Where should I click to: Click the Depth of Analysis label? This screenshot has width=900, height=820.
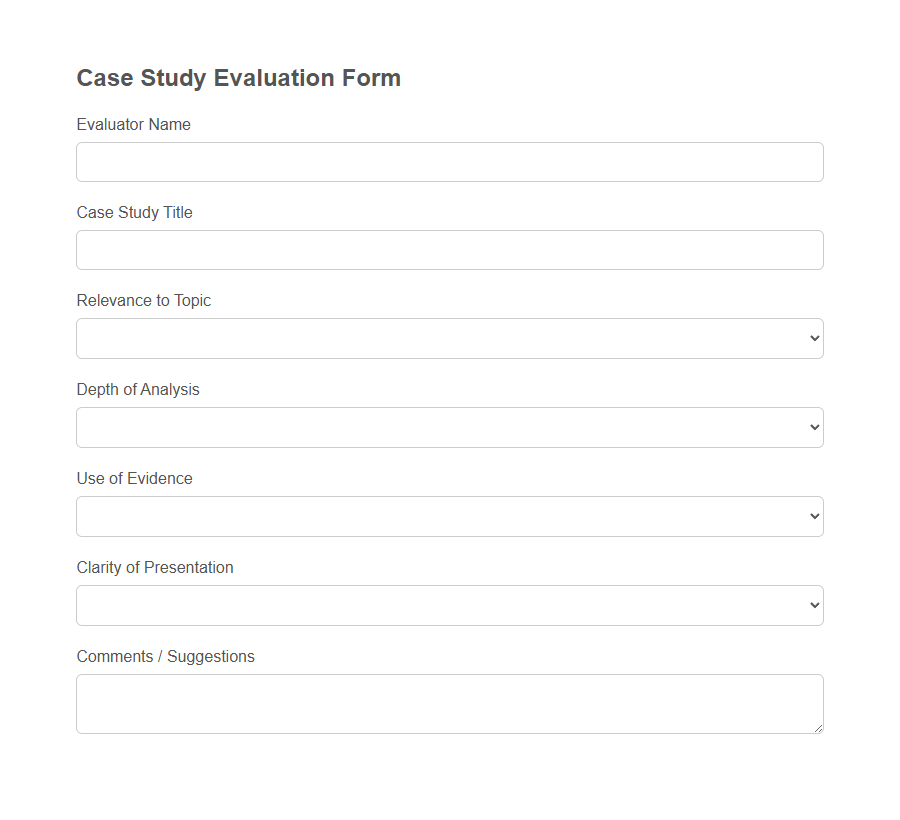(x=137, y=389)
